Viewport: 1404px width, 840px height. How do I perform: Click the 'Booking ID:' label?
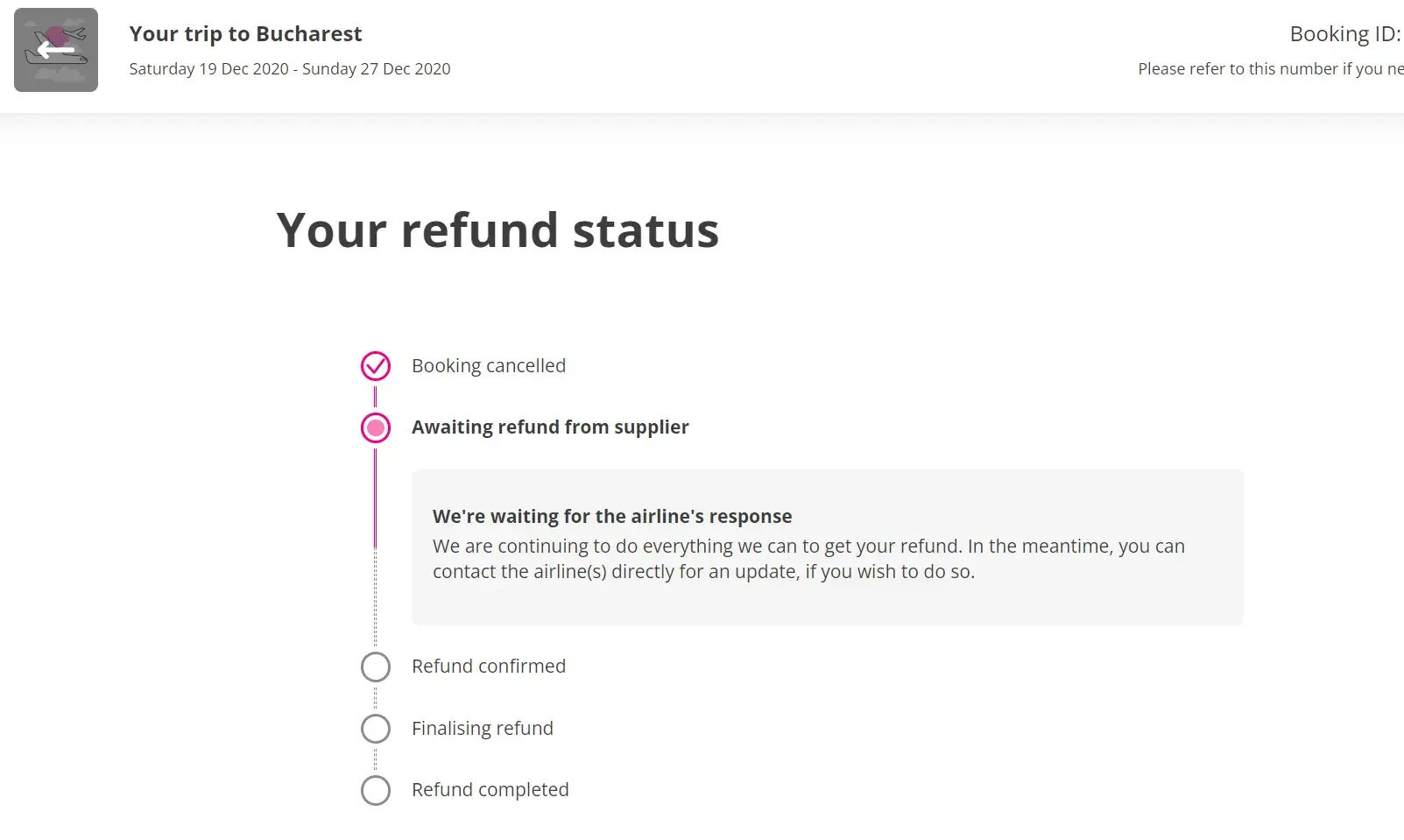point(1344,34)
